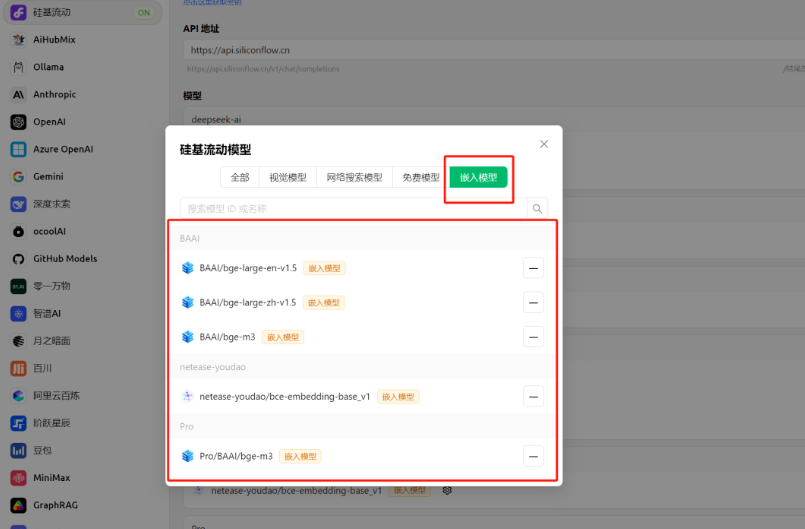Switch to the 视觉模型 tab
The image size is (805, 529).
pos(288,177)
